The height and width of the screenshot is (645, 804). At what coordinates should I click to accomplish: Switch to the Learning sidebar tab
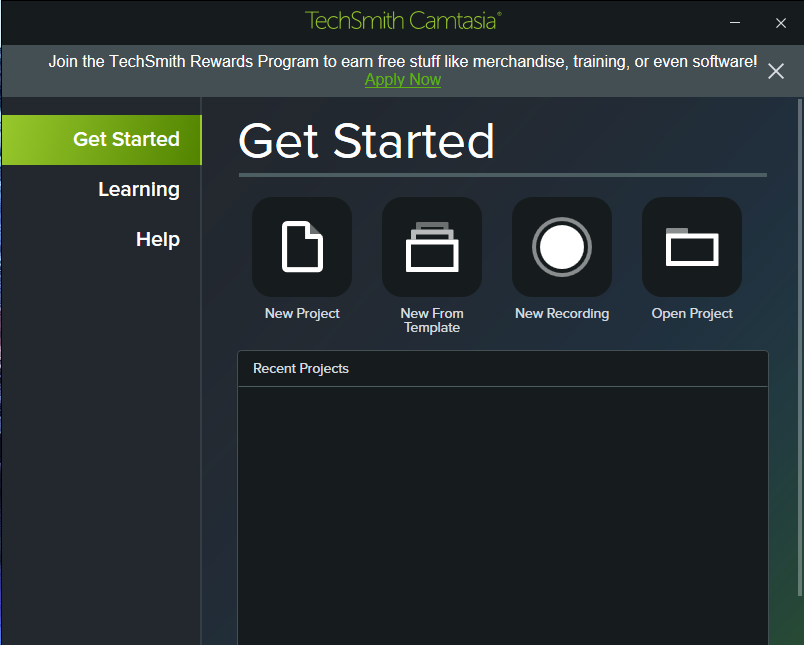(138, 190)
